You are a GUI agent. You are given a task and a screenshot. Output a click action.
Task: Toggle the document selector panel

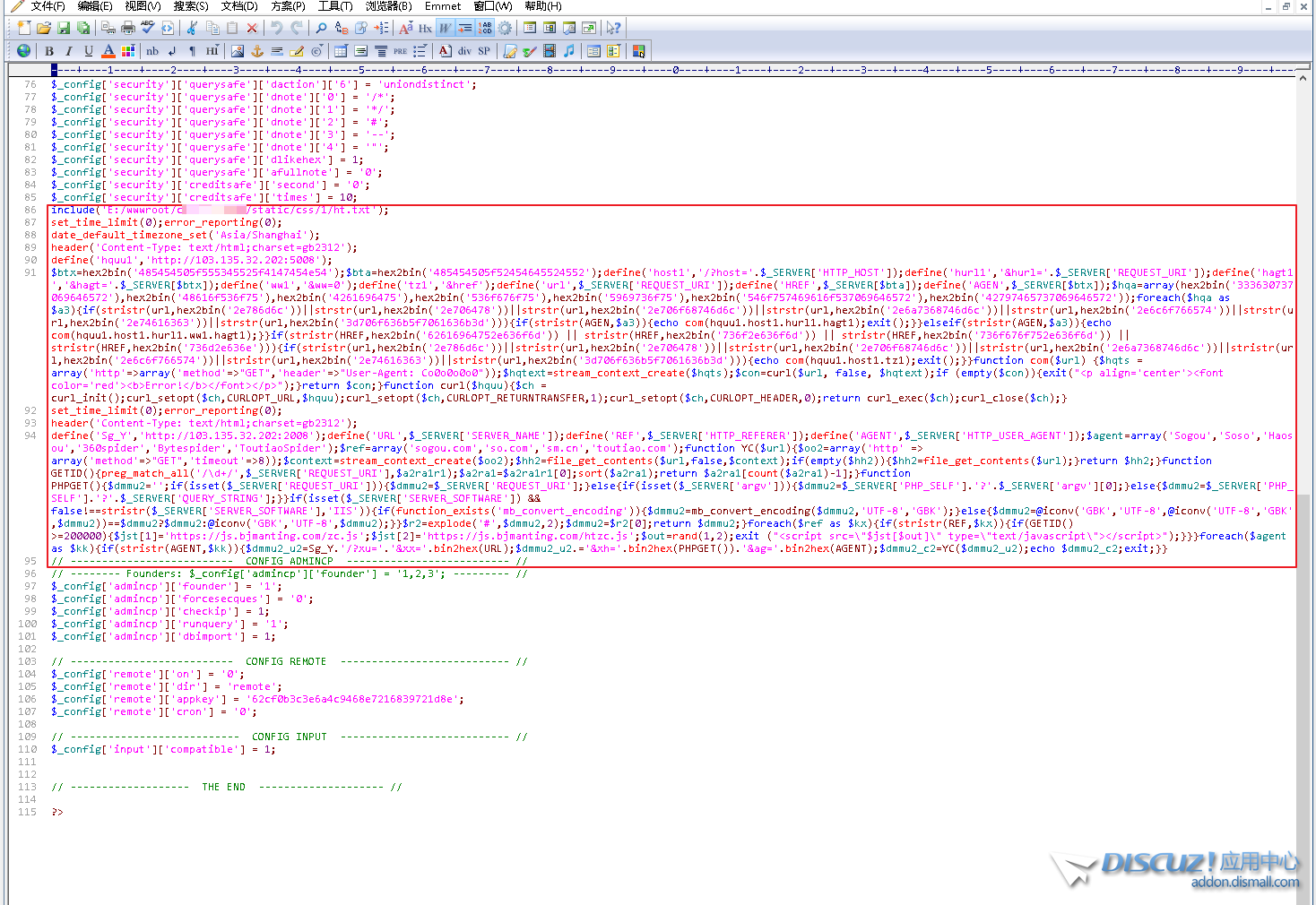(550, 28)
